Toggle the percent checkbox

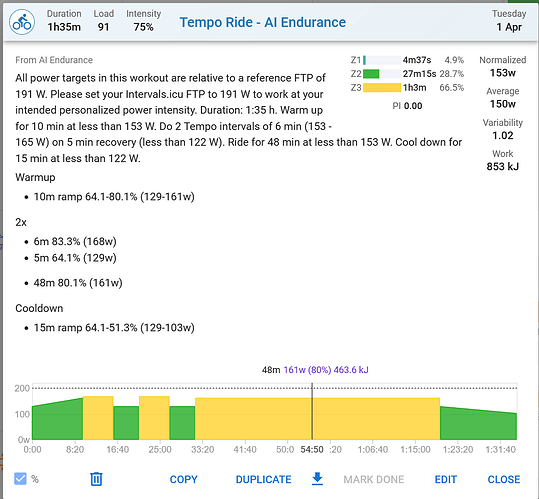[x=20, y=479]
